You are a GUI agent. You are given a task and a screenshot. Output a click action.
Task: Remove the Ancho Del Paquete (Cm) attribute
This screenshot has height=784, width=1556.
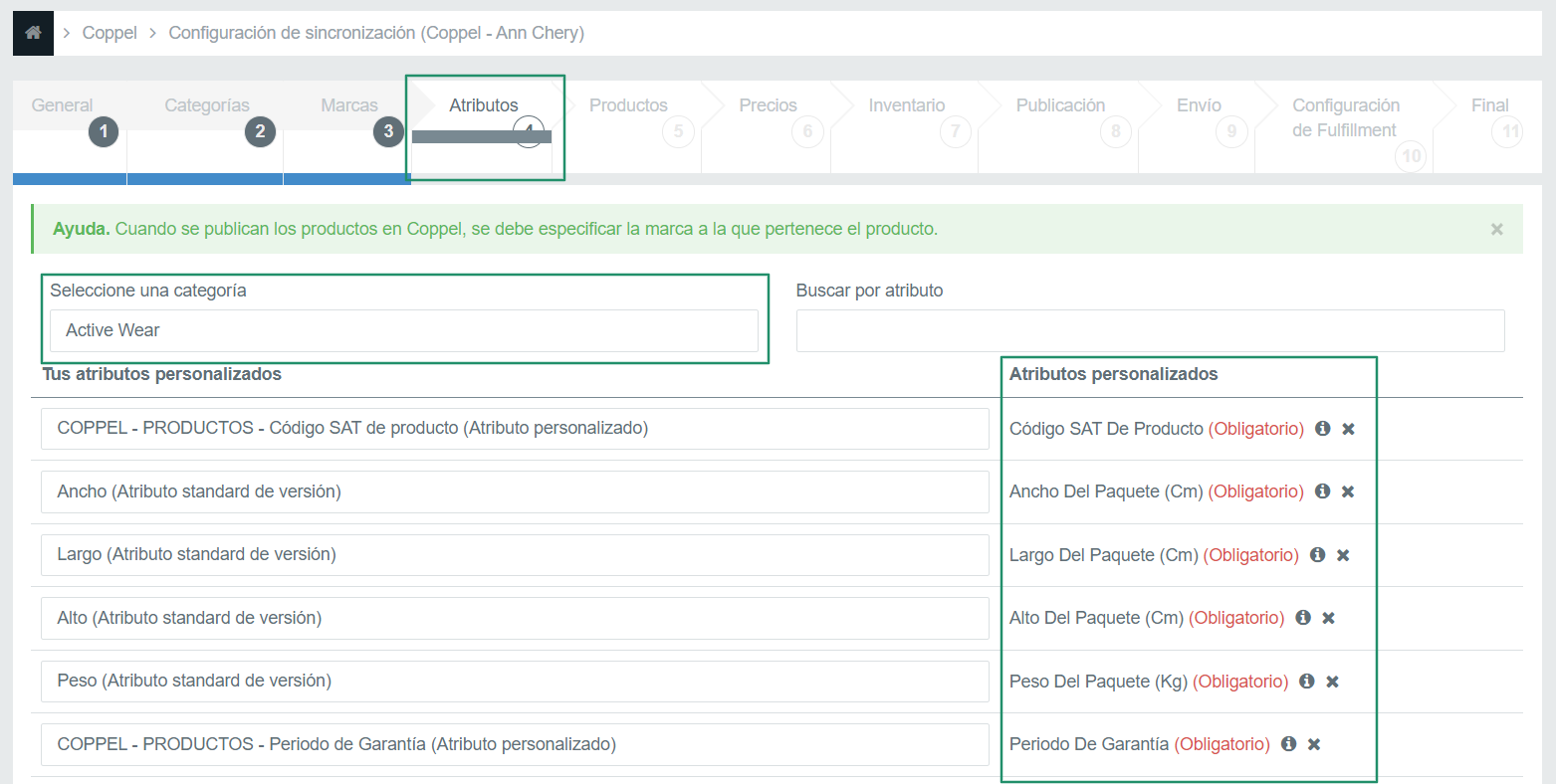click(1348, 491)
